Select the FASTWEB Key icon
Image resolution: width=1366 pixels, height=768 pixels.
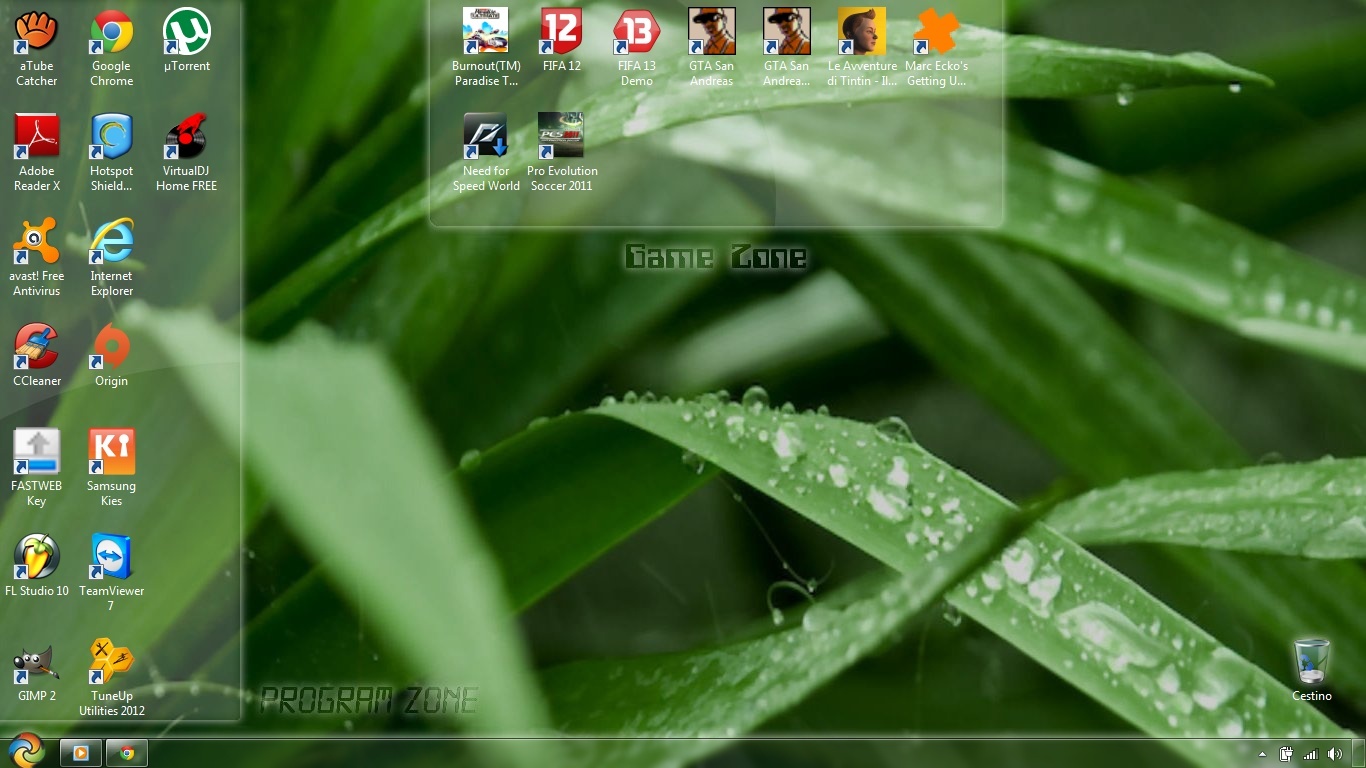pos(37,468)
